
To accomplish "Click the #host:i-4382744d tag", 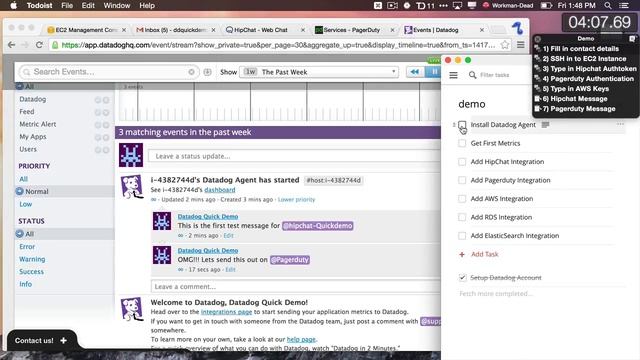I will click(333, 180).
